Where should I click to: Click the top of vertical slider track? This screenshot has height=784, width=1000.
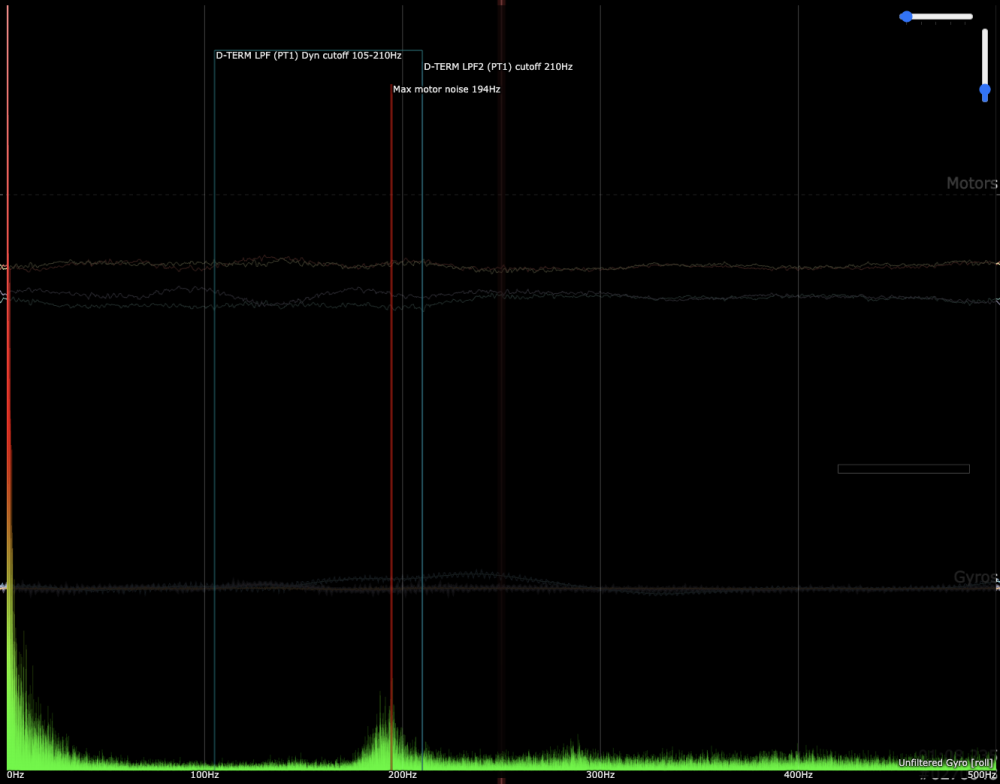(985, 32)
